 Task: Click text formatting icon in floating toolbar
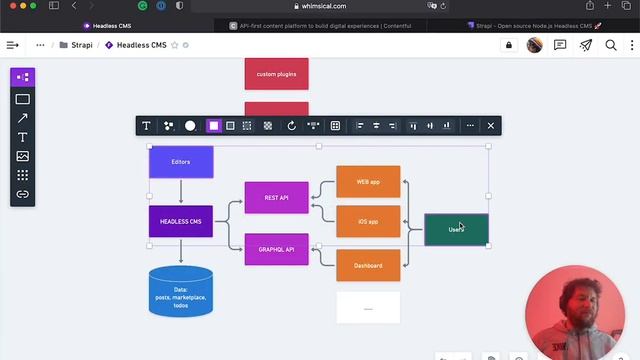click(x=146, y=126)
